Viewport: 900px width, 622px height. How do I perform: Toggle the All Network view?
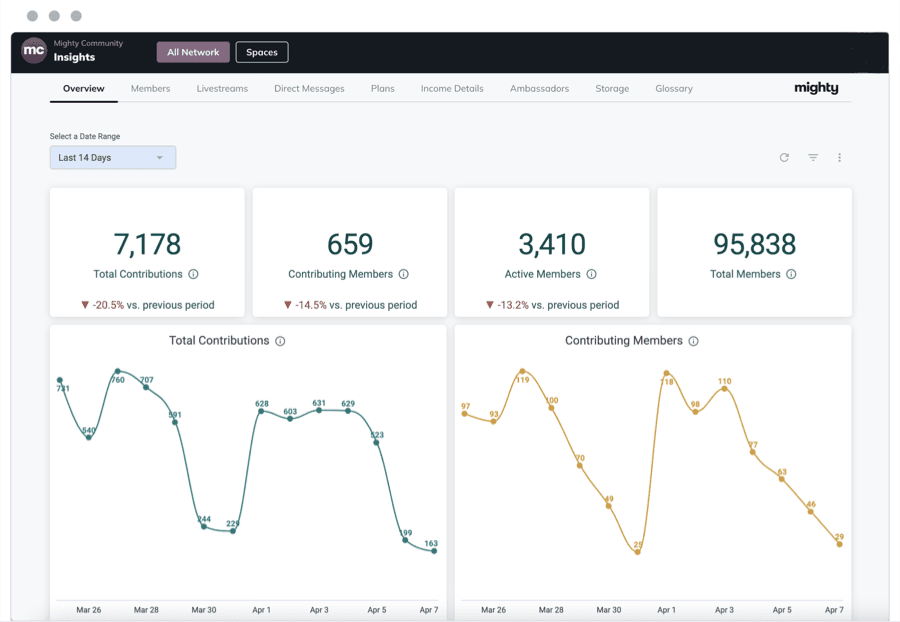pyautogui.click(x=193, y=52)
